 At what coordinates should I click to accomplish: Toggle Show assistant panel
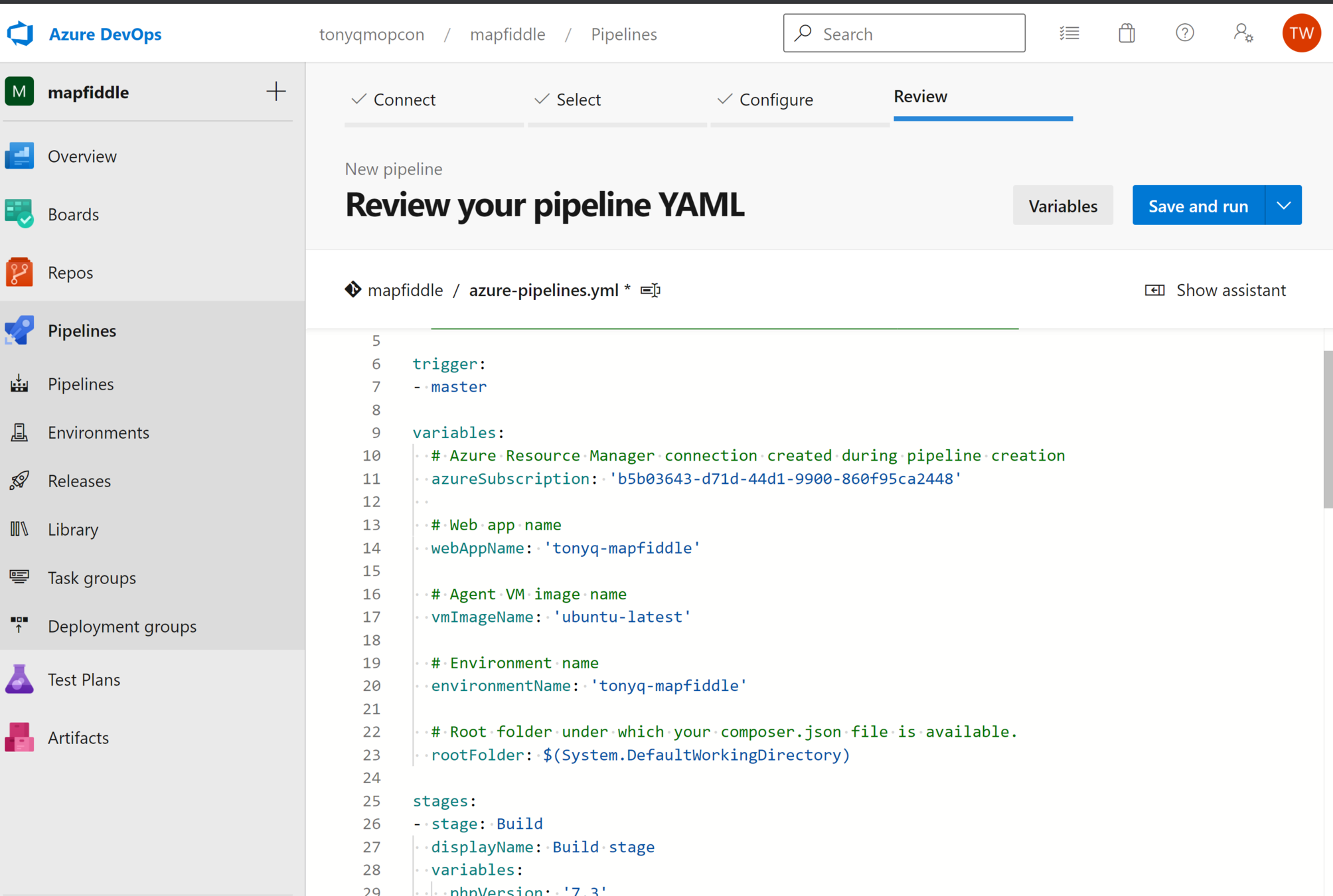click(1215, 290)
